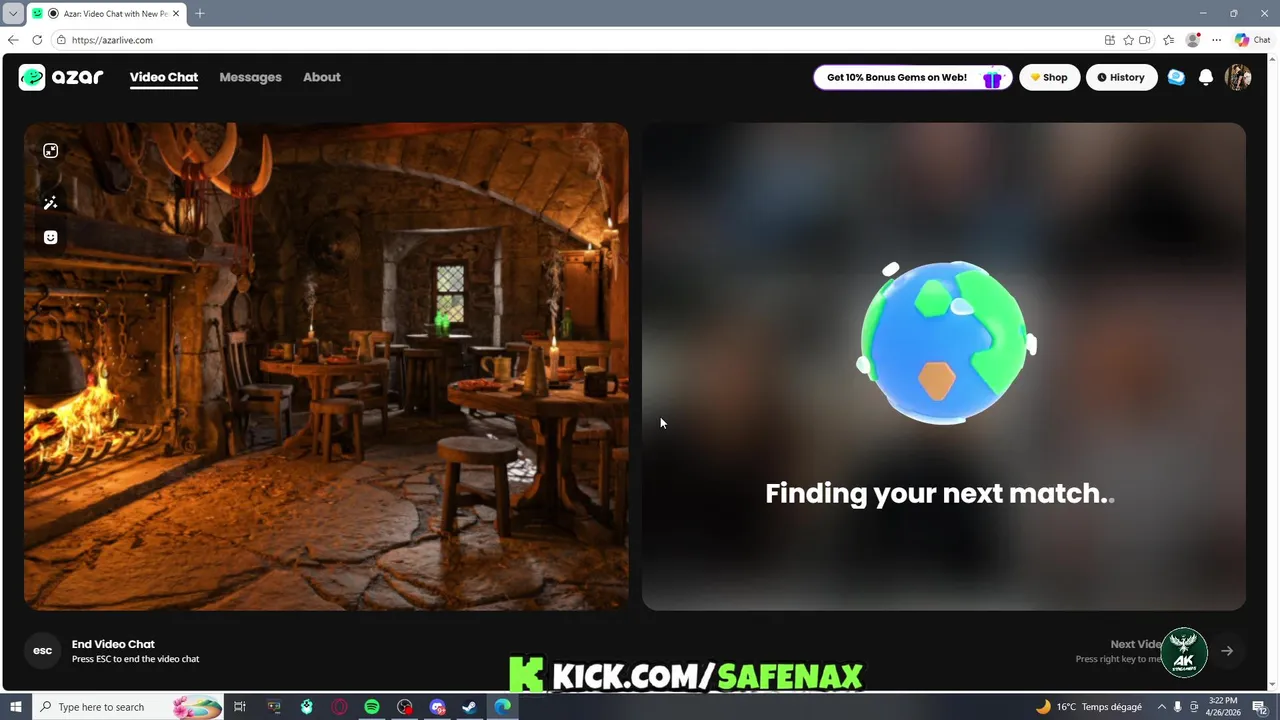Click the next video arrow button
The height and width of the screenshot is (720, 1280).
[1227, 651]
